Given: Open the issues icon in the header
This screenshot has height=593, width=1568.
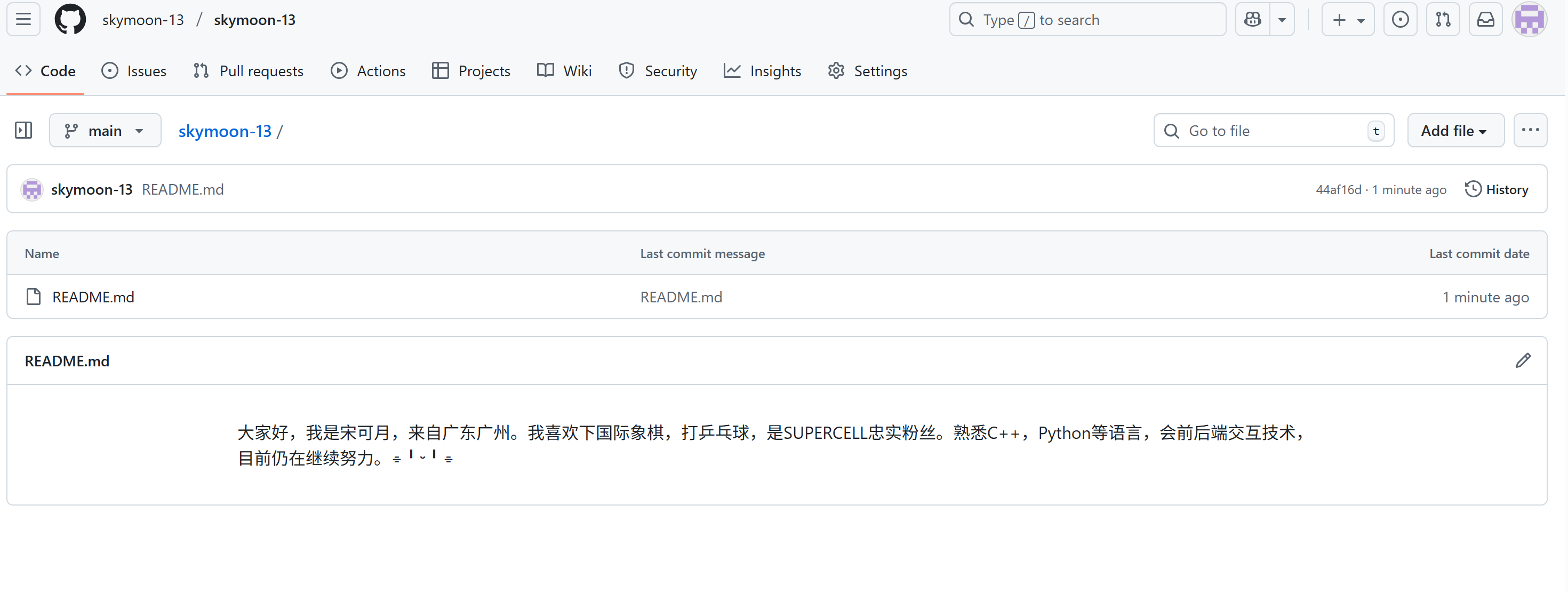Looking at the screenshot, I should pyautogui.click(x=1400, y=20).
